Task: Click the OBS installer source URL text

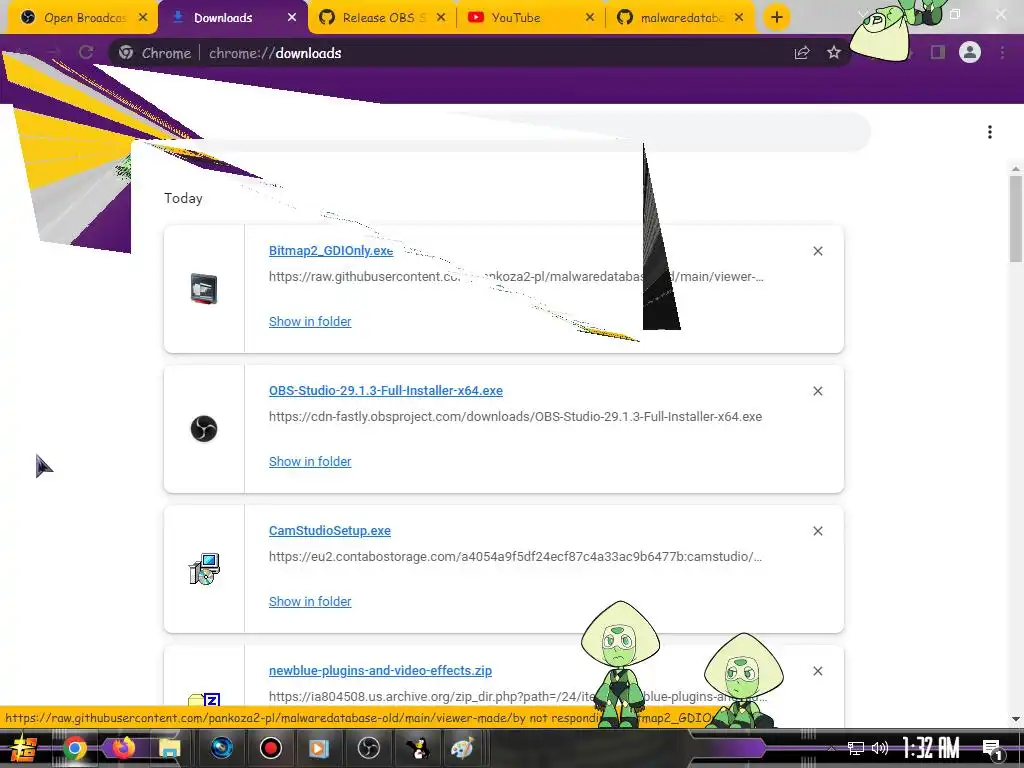Action: coord(515,417)
